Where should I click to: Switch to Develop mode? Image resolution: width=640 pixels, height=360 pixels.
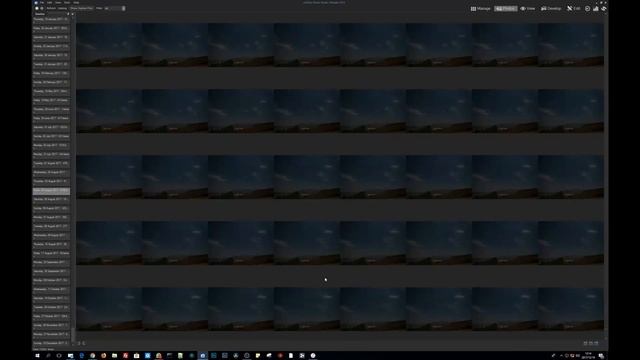(x=551, y=8)
